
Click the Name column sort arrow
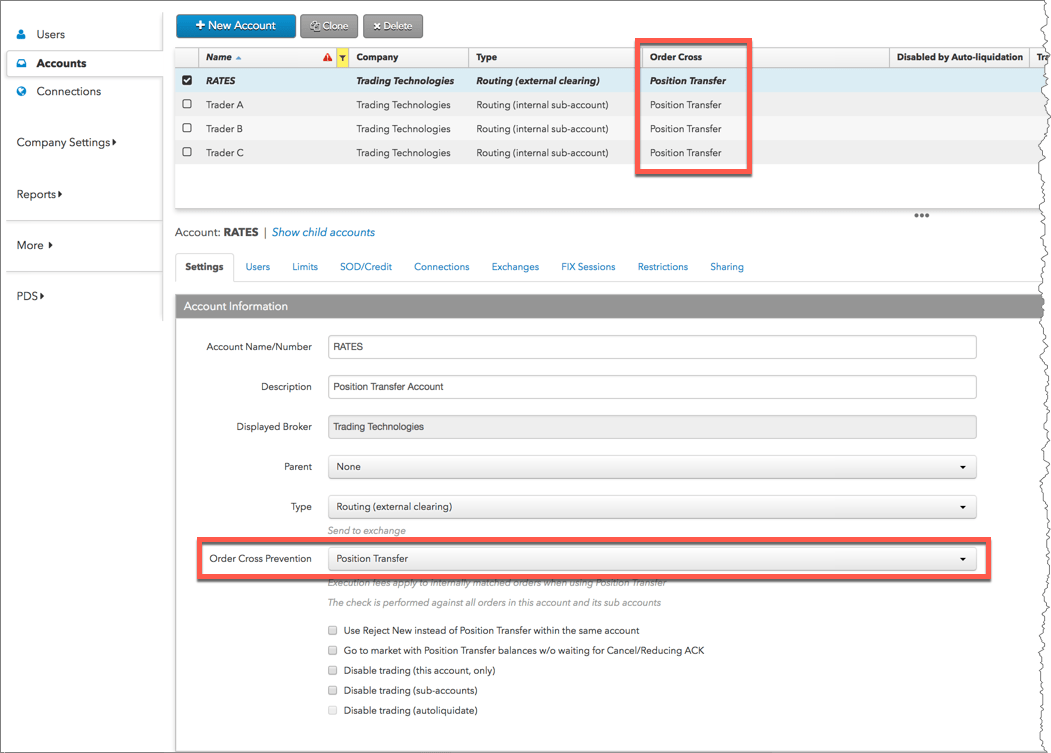239,58
